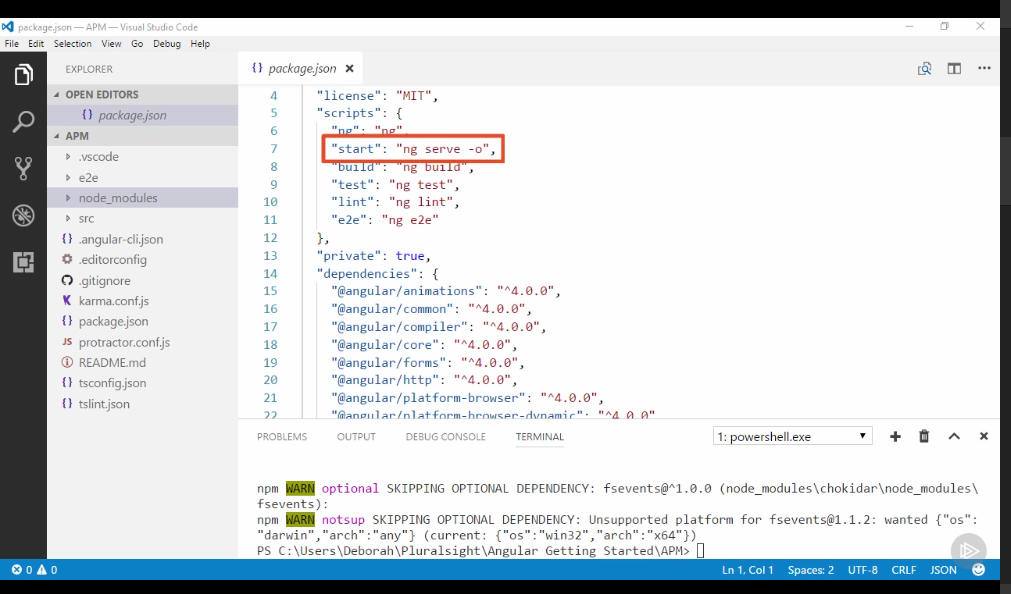The image size is (1011, 594).
Task: Close the terminal panel with the X icon
Action: click(983, 436)
